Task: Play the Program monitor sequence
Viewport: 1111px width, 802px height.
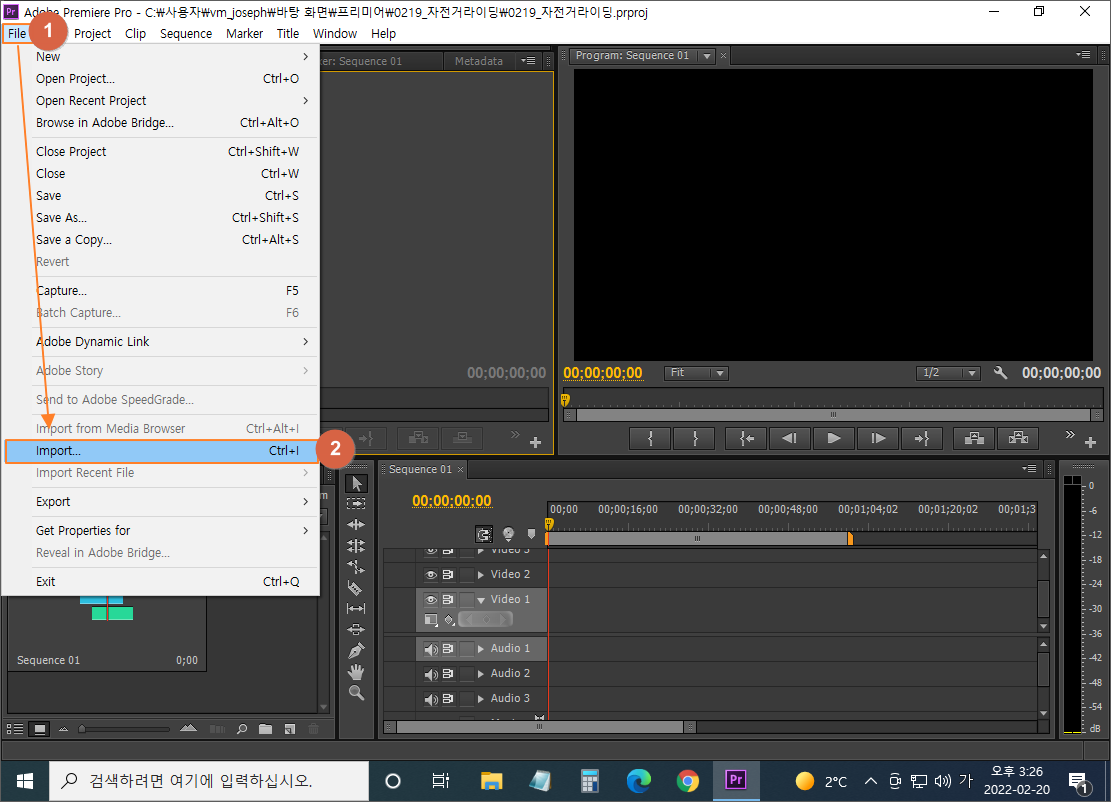Action: [834, 439]
